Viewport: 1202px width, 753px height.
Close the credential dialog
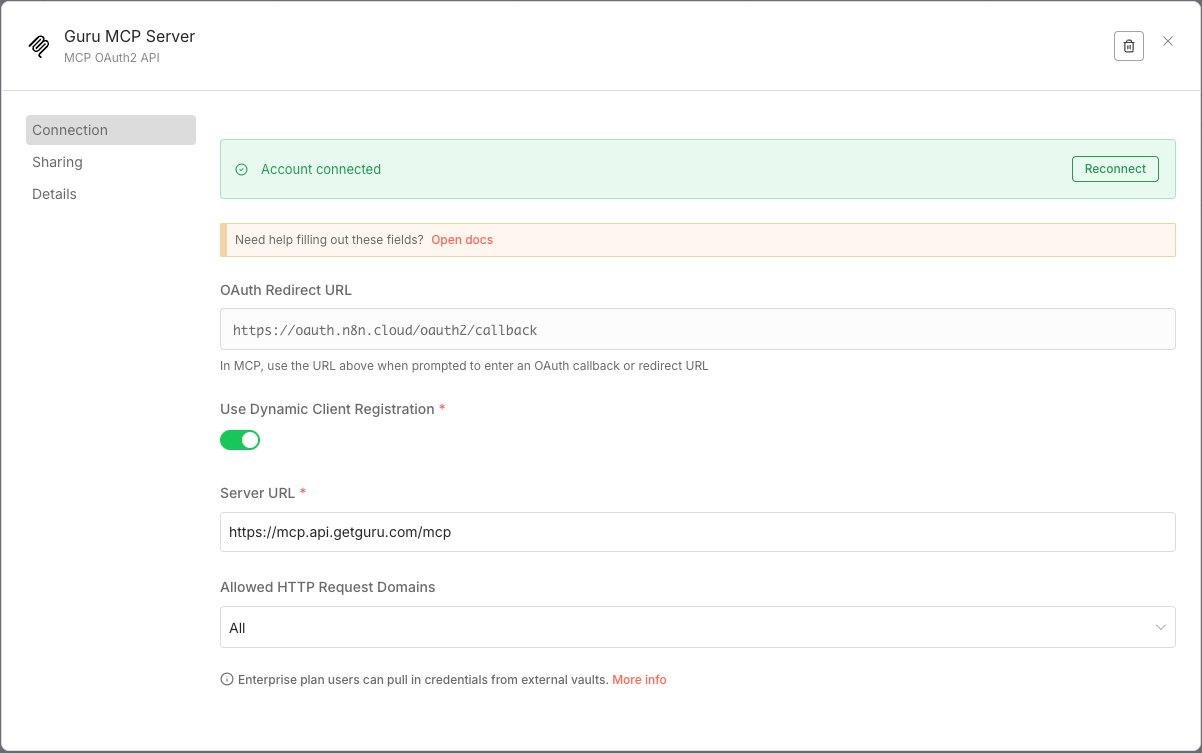pos(1168,41)
